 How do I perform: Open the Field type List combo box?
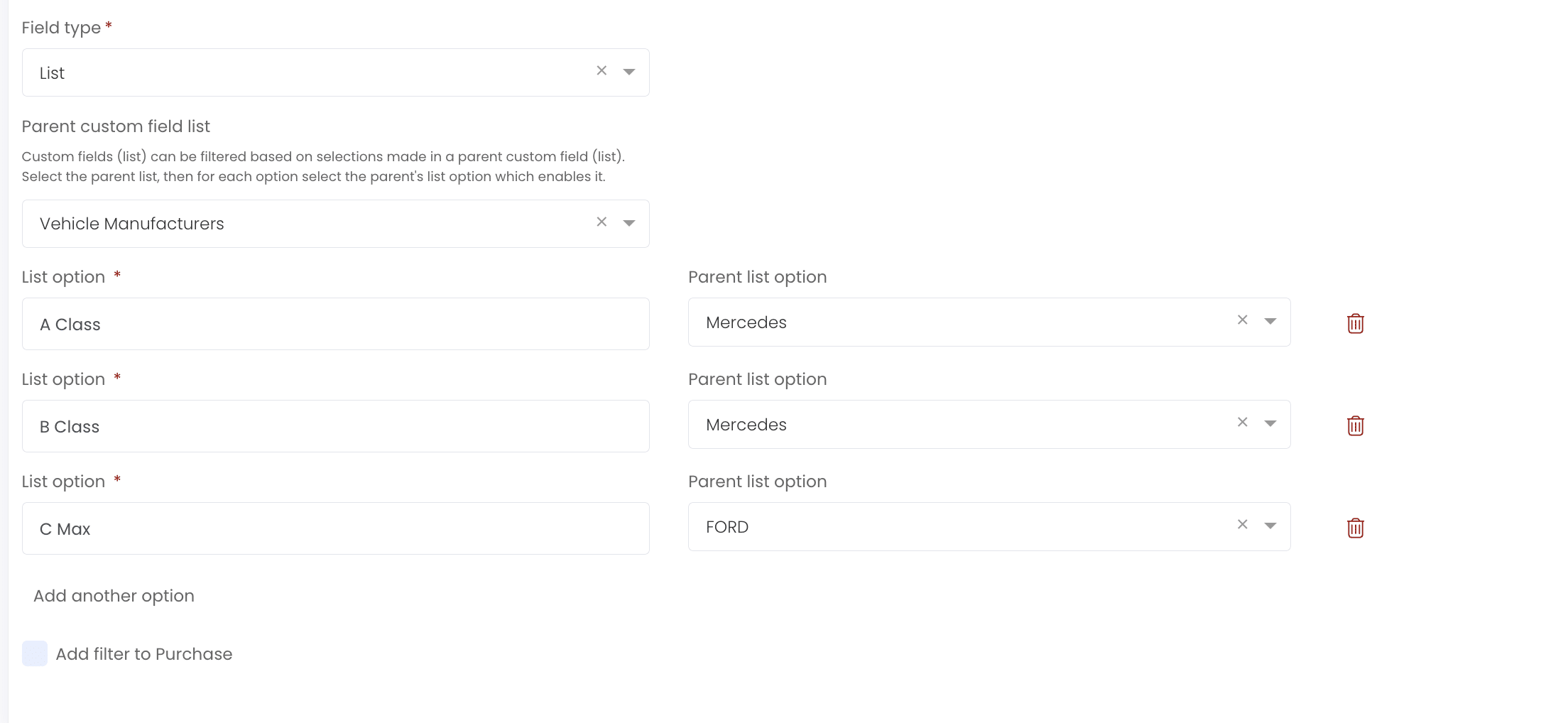[x=336, y=72]
